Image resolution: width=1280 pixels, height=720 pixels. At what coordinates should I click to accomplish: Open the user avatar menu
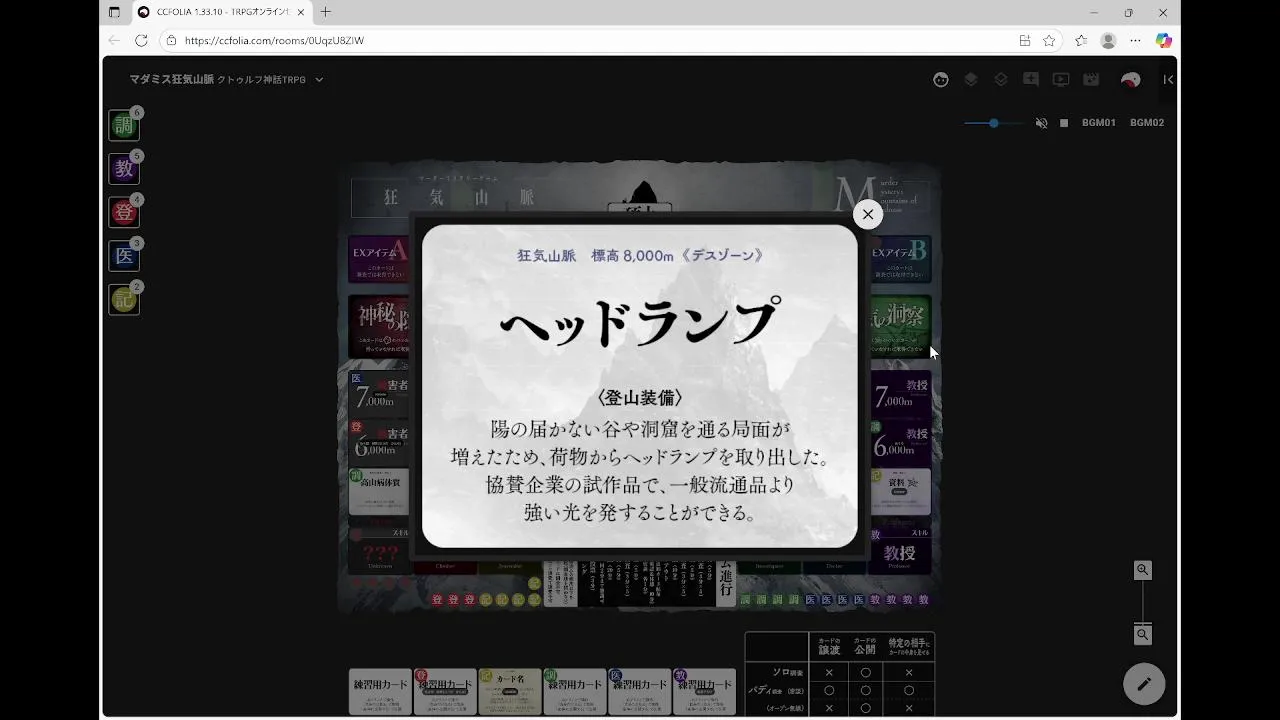(x=1131, y=80)
